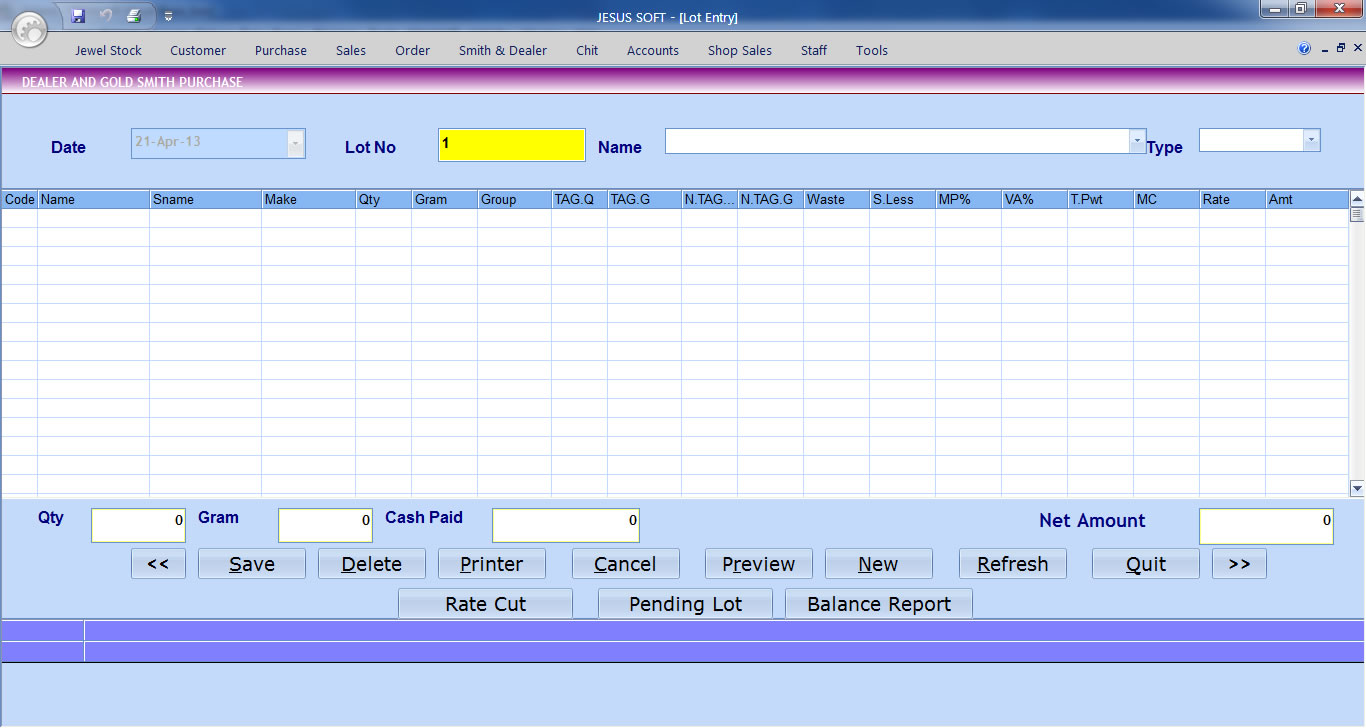Click the floppy disk save icon

click(x=79, y=16)
